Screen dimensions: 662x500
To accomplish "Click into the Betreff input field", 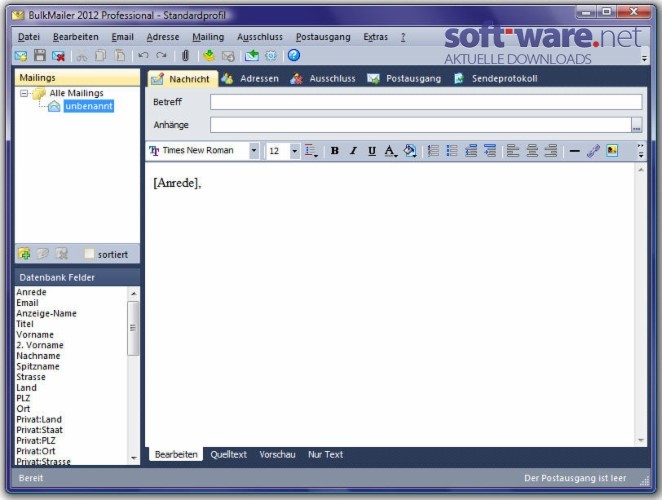I will pyautogui.click(x=426, y=102).
